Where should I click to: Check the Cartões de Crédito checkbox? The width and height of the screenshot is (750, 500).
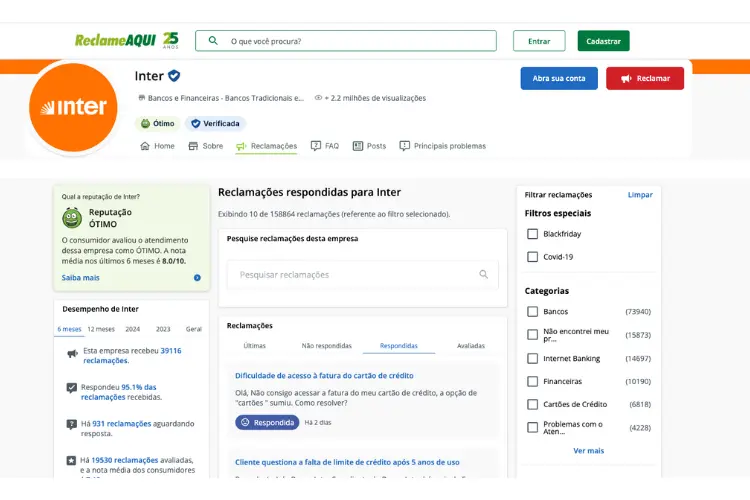(x=532, y=404)
